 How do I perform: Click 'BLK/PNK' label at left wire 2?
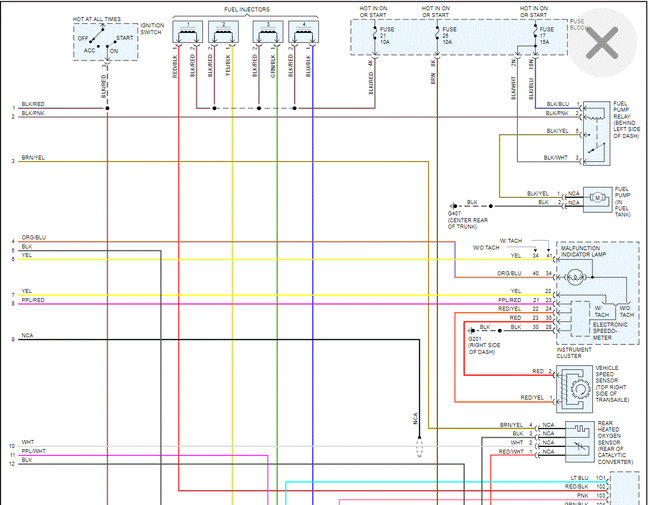click(x=33, y=113)
